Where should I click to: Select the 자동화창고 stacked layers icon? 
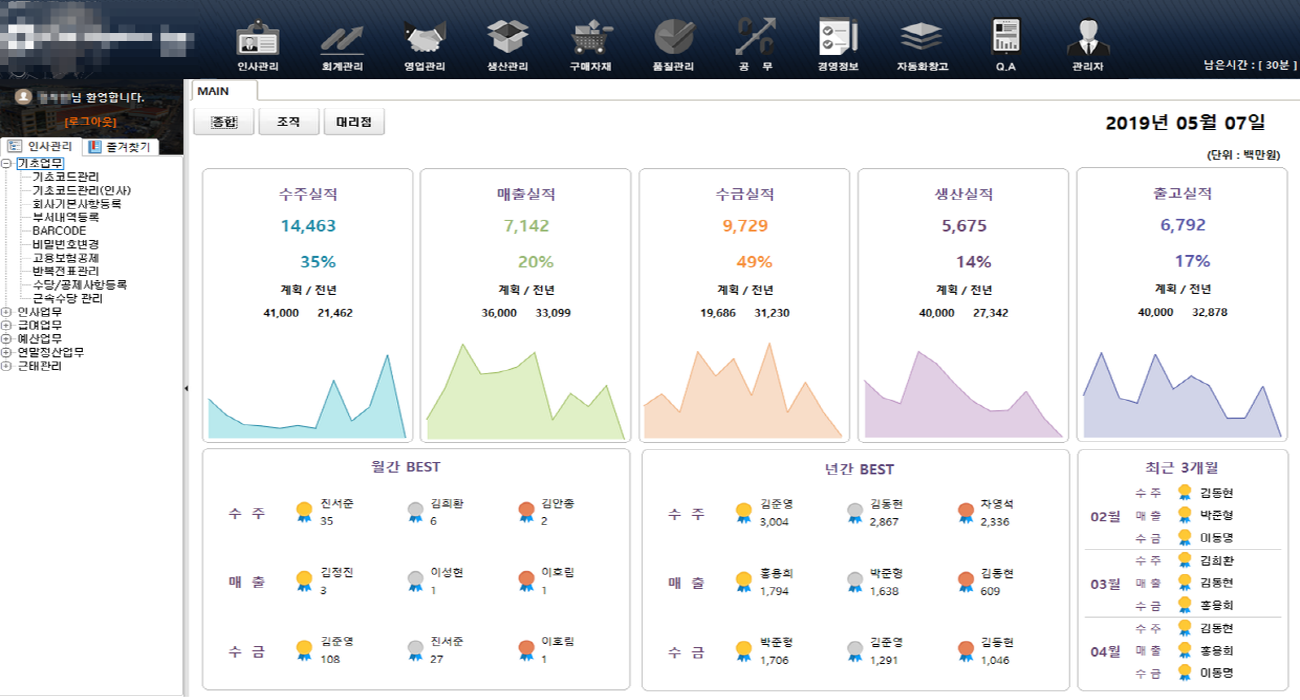pos(921,40)
